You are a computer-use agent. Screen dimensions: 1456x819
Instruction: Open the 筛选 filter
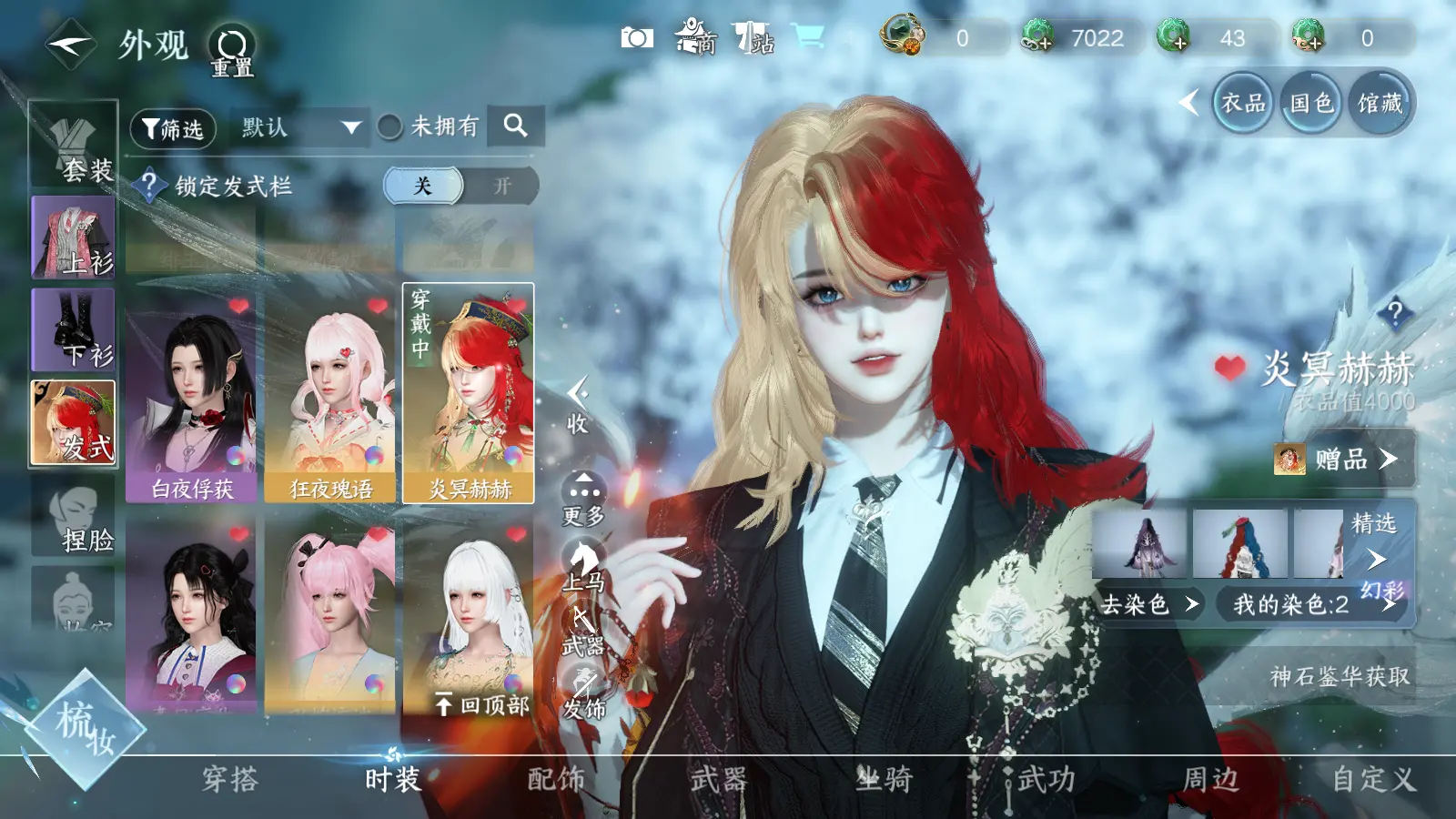point(173,129)
